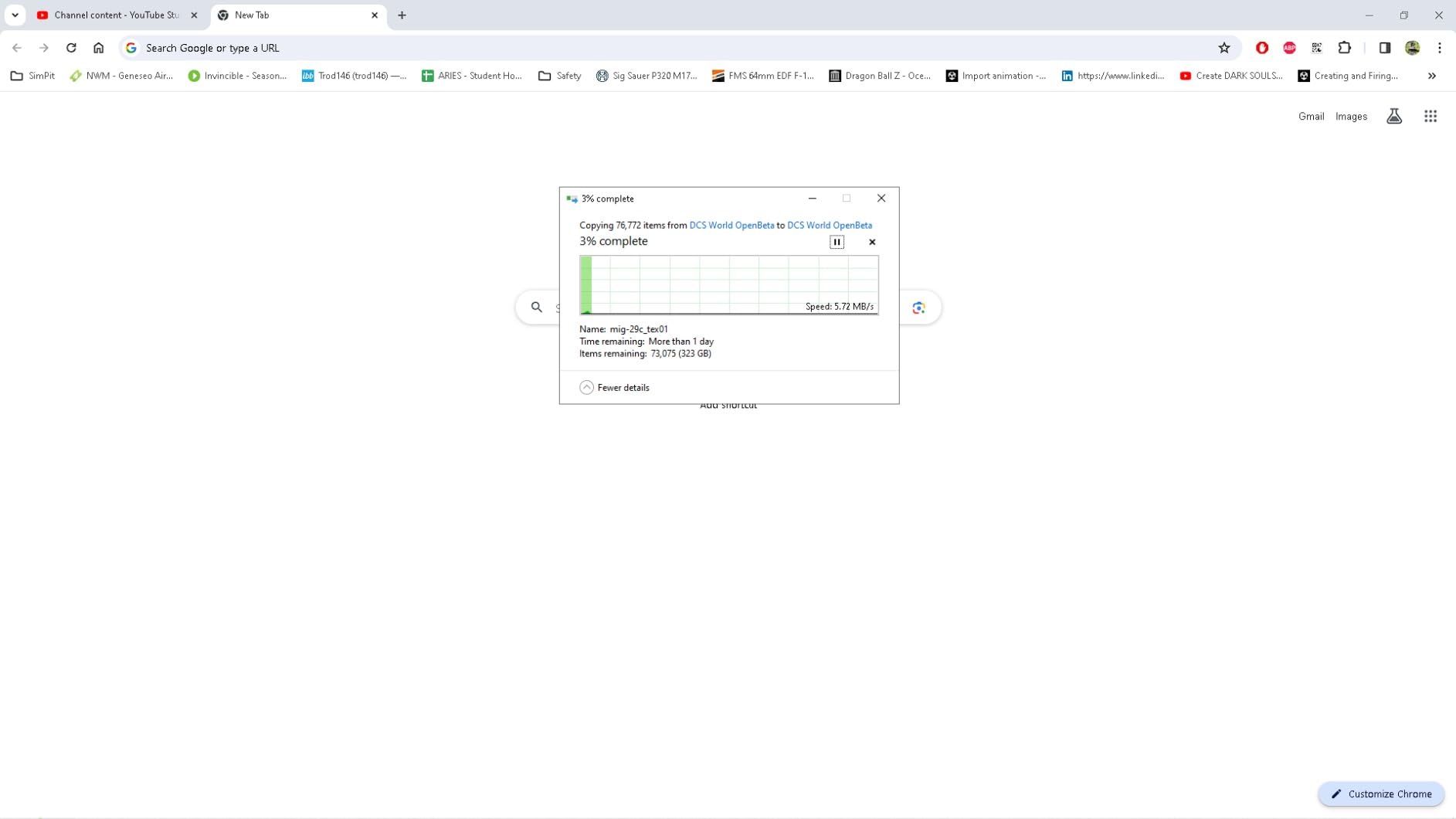Open the SimPit bookmarks folder
Viewport: 1456px width, 819px height.
pyautogui.click(x=32, y=76)
